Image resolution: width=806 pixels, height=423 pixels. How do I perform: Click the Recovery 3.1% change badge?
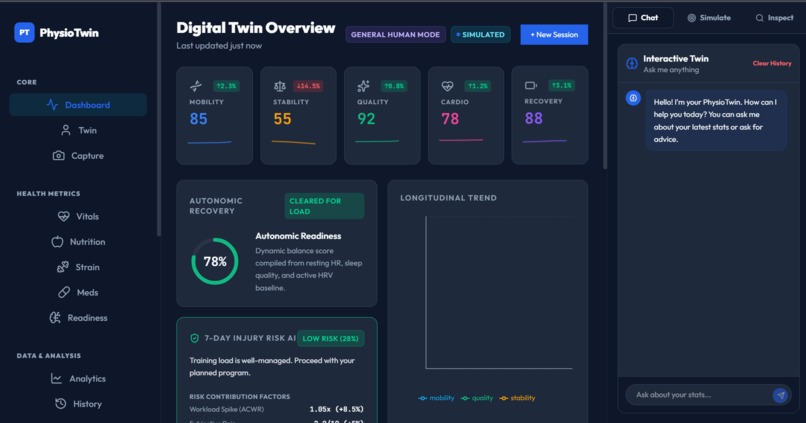click(561, 85)
